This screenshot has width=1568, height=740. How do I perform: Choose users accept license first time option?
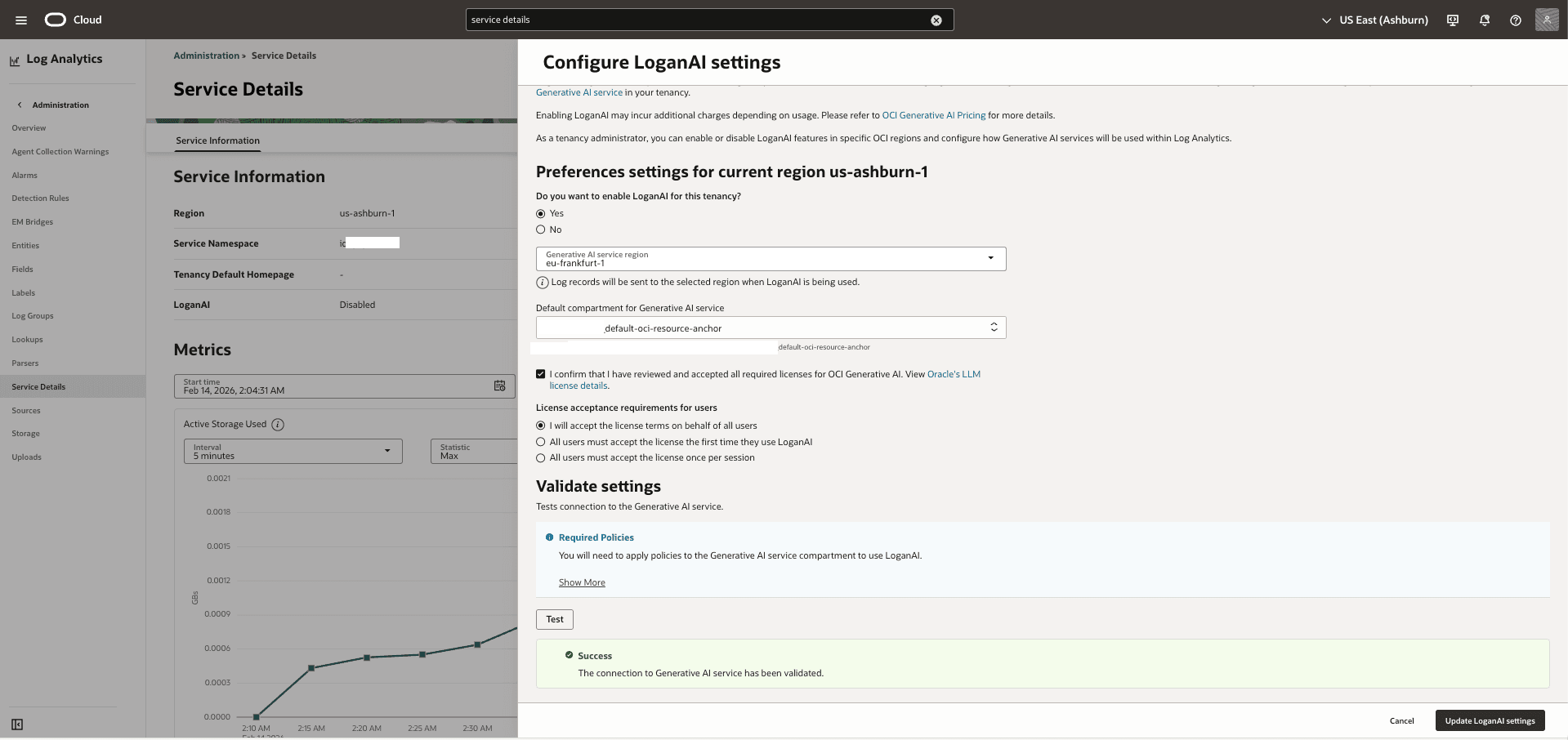coord(540,442)
